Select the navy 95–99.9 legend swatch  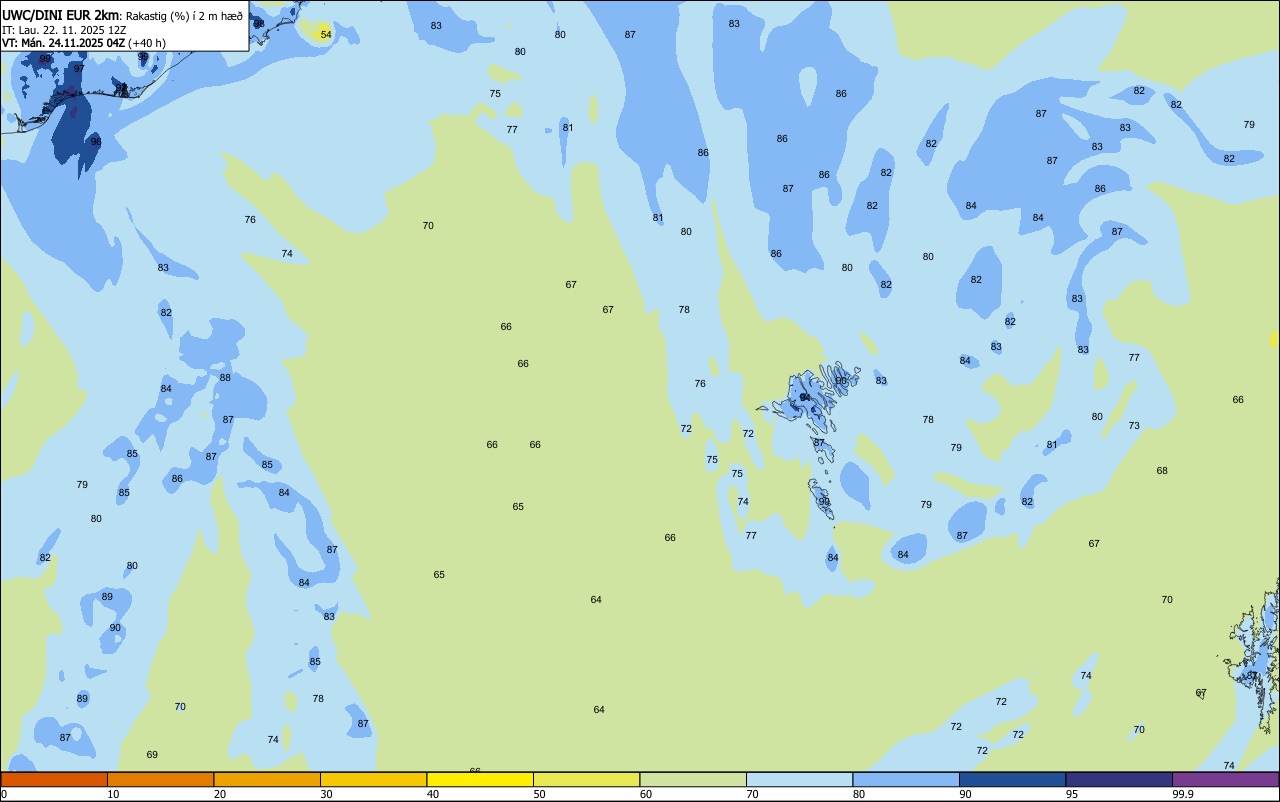coord(1119,779)
